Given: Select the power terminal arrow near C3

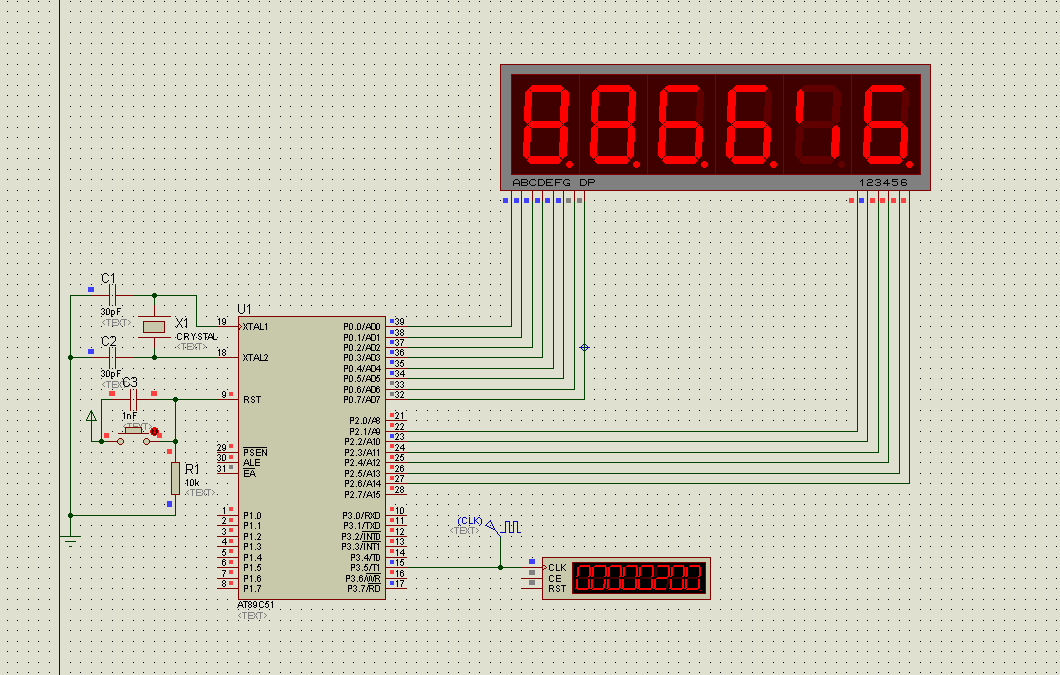Looking at the screenshot, I should pos(92,417).
